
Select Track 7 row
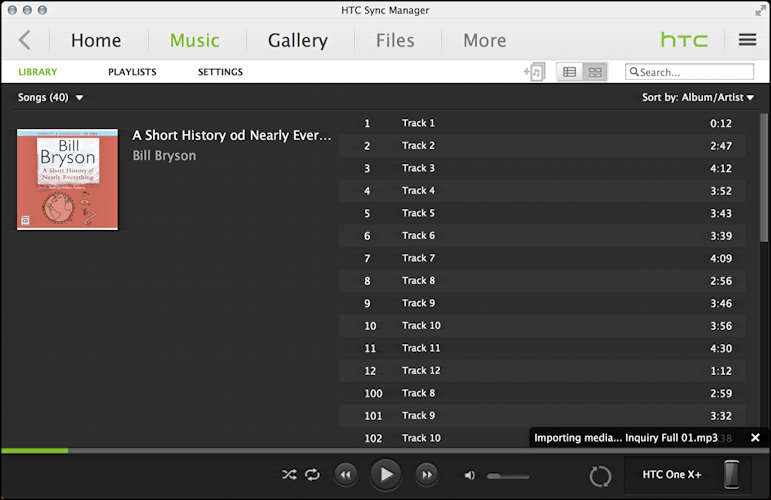tap(542, 258)
